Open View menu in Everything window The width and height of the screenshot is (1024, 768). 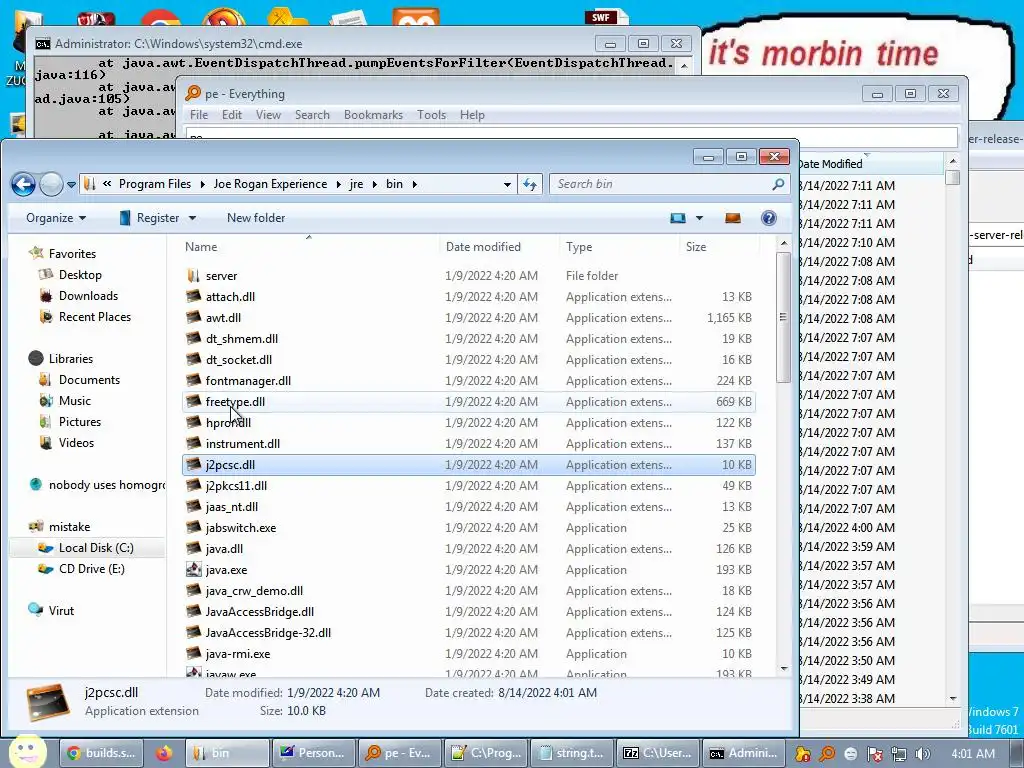268,115
